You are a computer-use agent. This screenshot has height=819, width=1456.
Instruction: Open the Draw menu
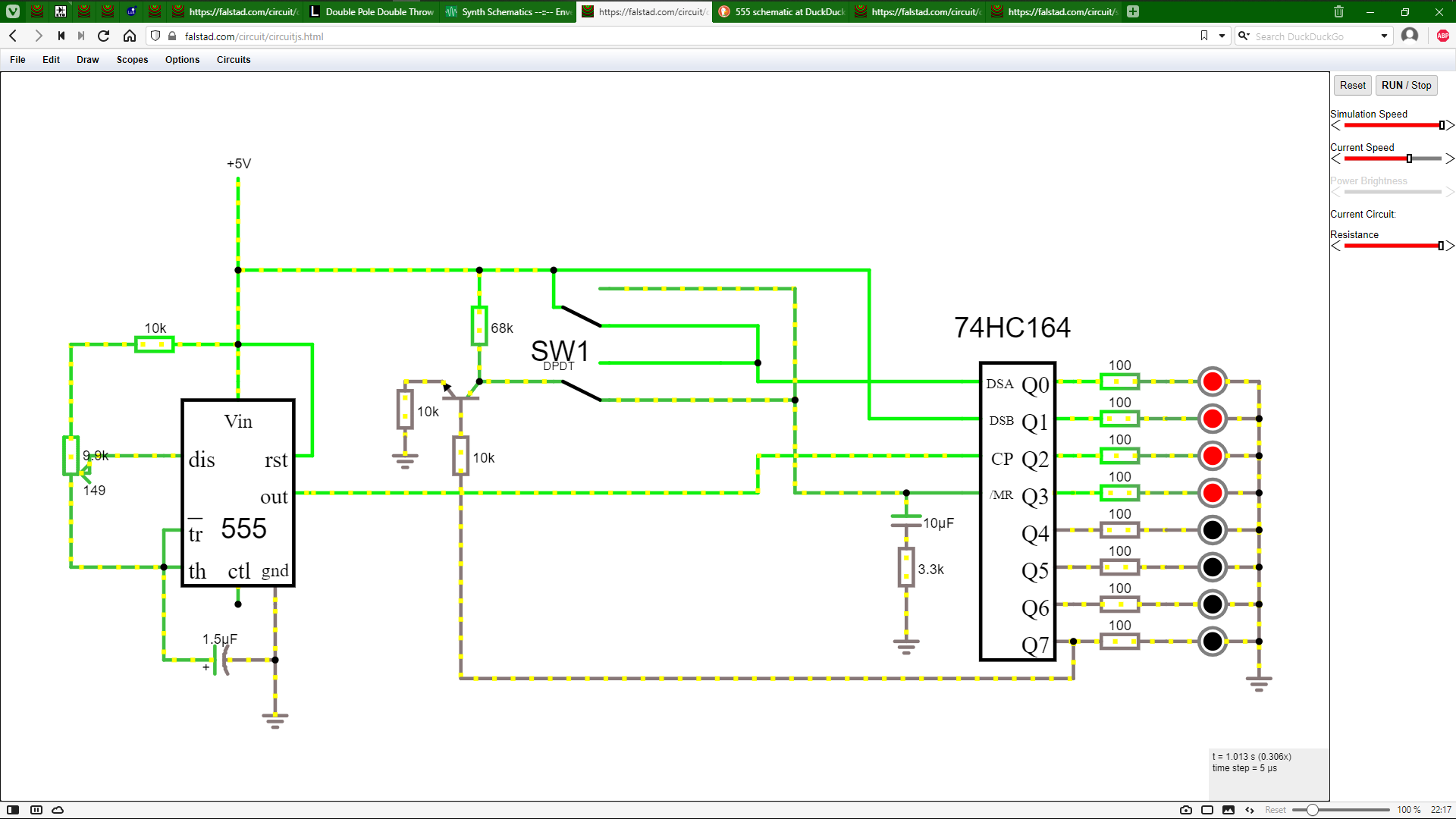[x=88, y=60]
